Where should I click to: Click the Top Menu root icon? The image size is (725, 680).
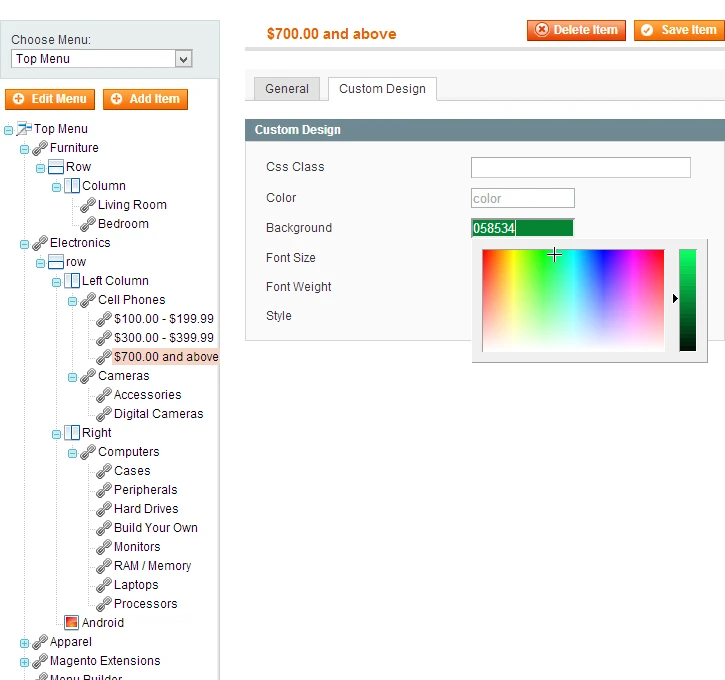pos(24,129)
